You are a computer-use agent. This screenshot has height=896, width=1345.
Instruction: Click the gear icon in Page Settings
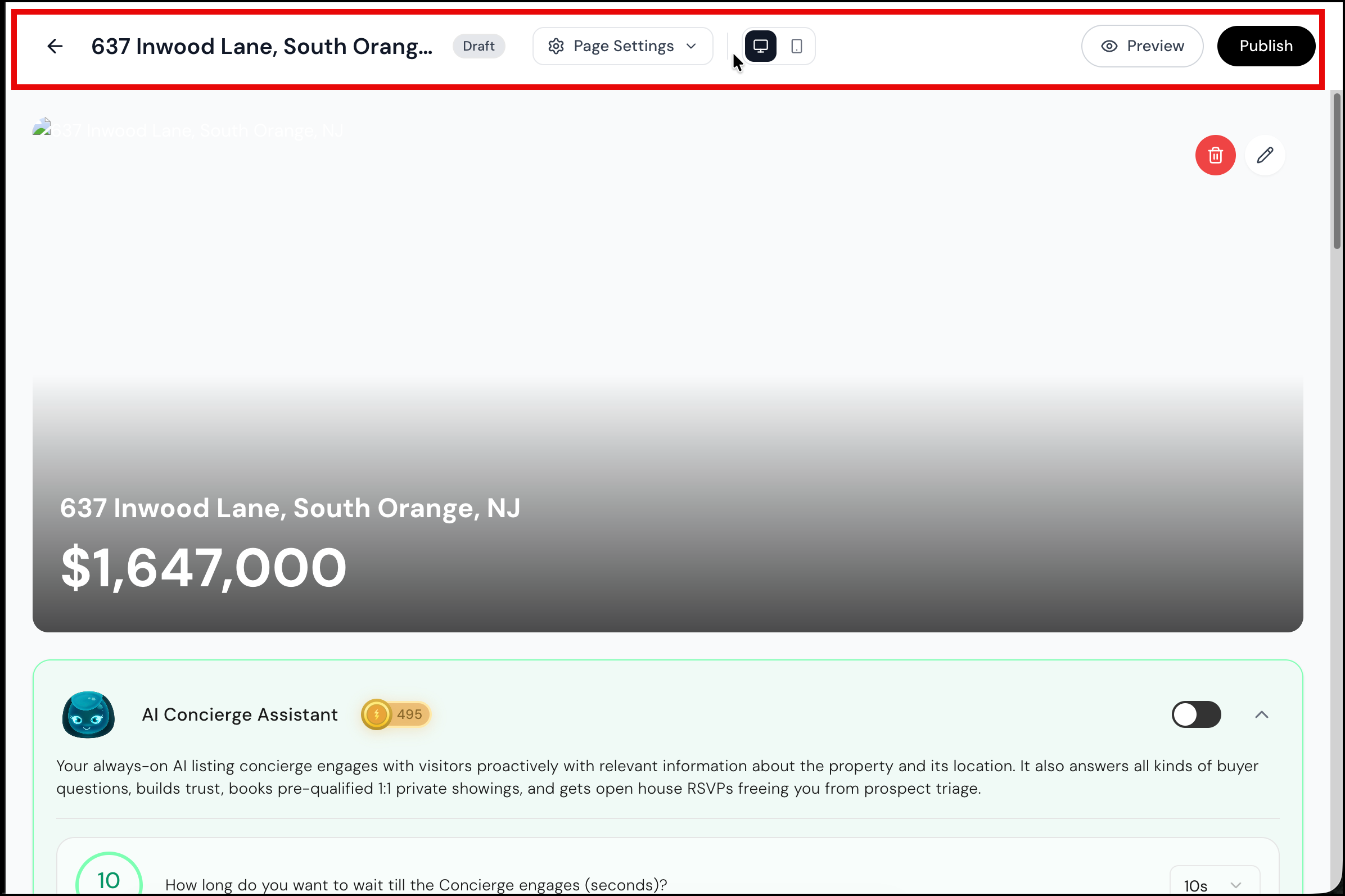pos(556,46)
